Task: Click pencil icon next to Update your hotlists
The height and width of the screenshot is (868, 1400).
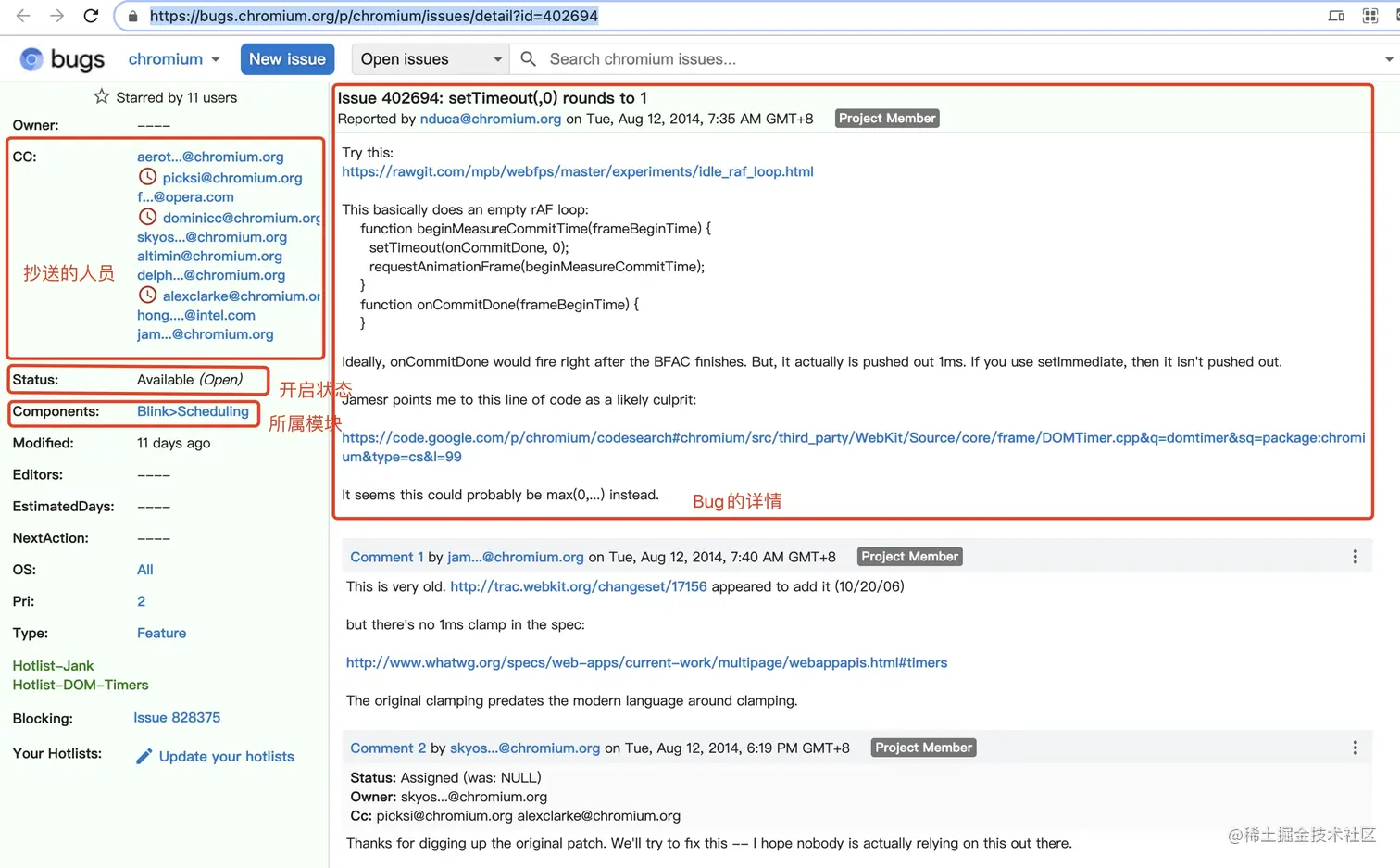Action: pos(144,757)
